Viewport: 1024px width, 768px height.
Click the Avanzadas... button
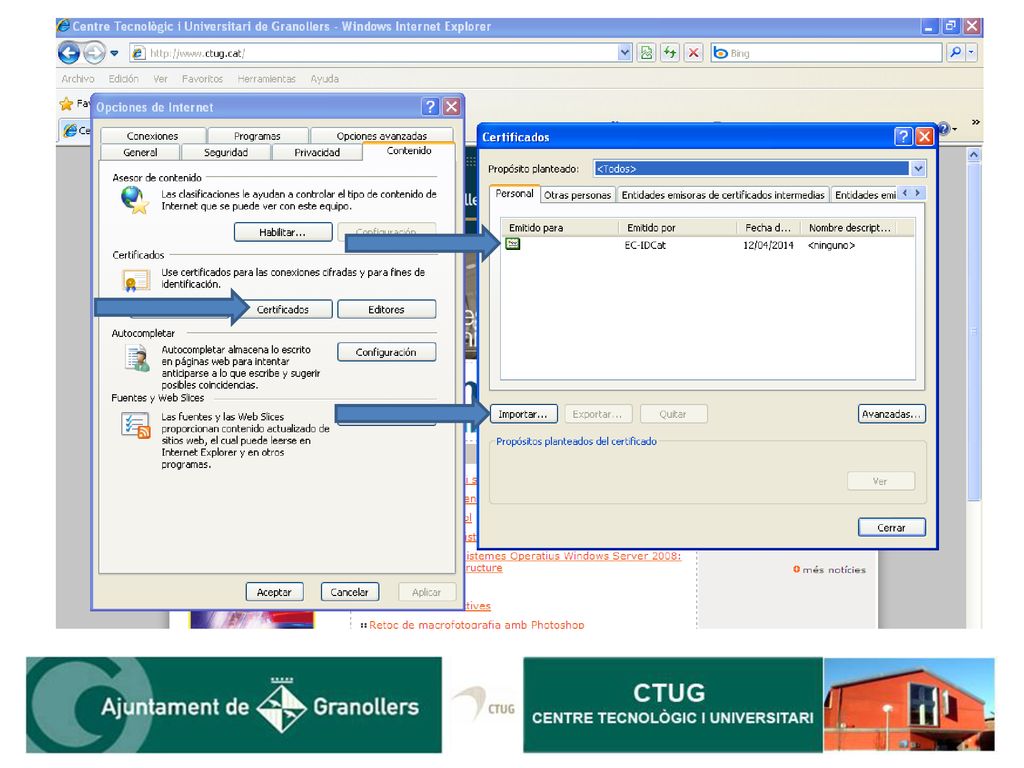coord(891,414)
